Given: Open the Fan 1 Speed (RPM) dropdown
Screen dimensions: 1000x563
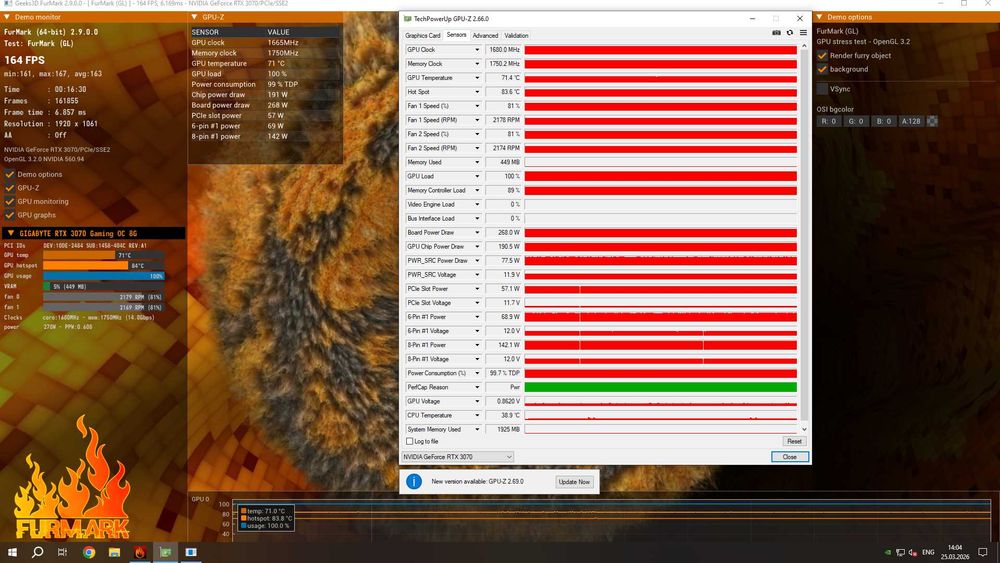Looking at the screenshot, I should click(476, 120).
